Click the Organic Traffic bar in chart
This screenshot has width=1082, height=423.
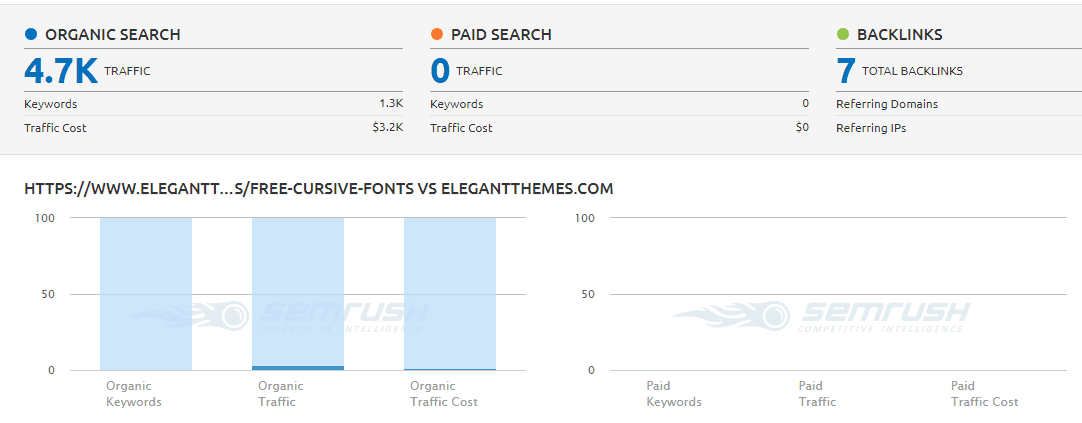click(297, 294)
